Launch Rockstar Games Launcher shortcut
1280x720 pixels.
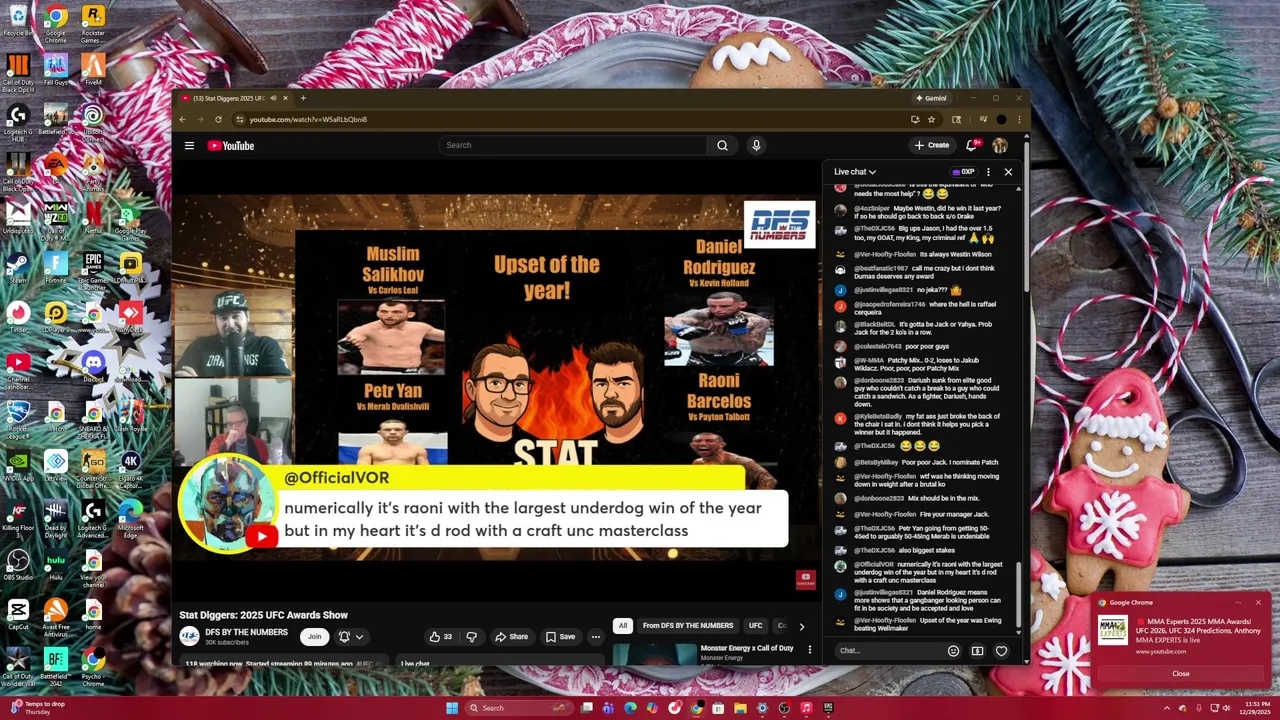pos(93,22)
